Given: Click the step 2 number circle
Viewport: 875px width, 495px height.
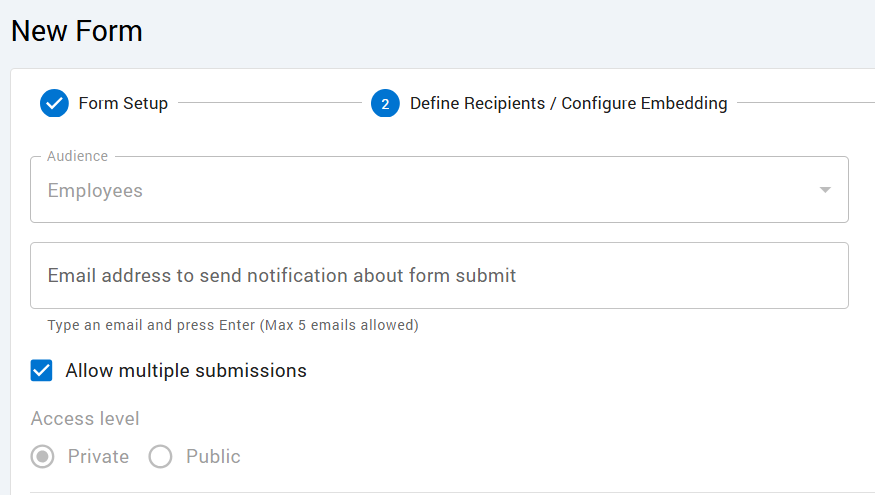Looking at the screenshot, I should (x=385, y=103).
